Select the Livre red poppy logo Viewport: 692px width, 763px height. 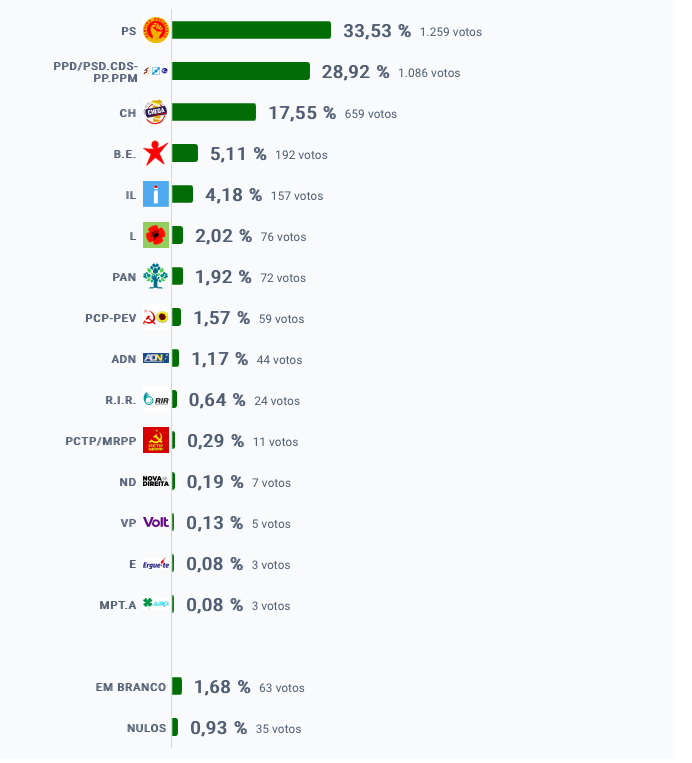point(156,236)
